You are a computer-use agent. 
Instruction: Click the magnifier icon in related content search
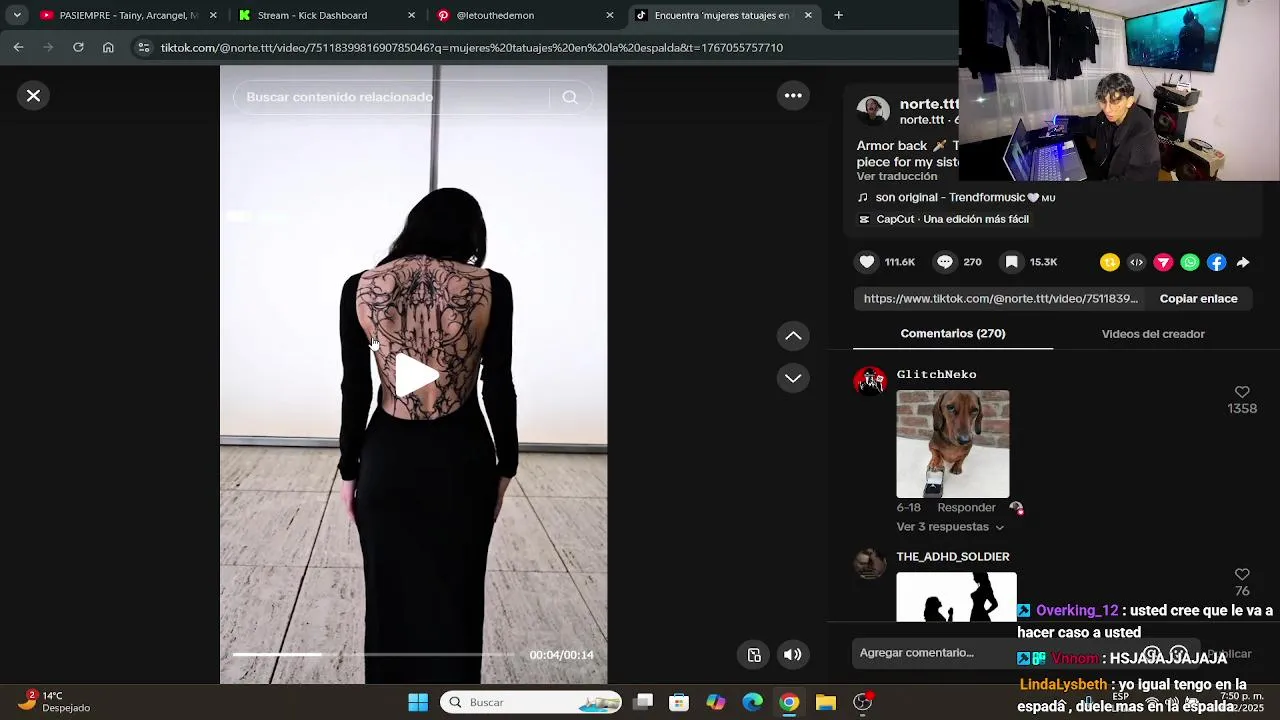tap(570, 97)
